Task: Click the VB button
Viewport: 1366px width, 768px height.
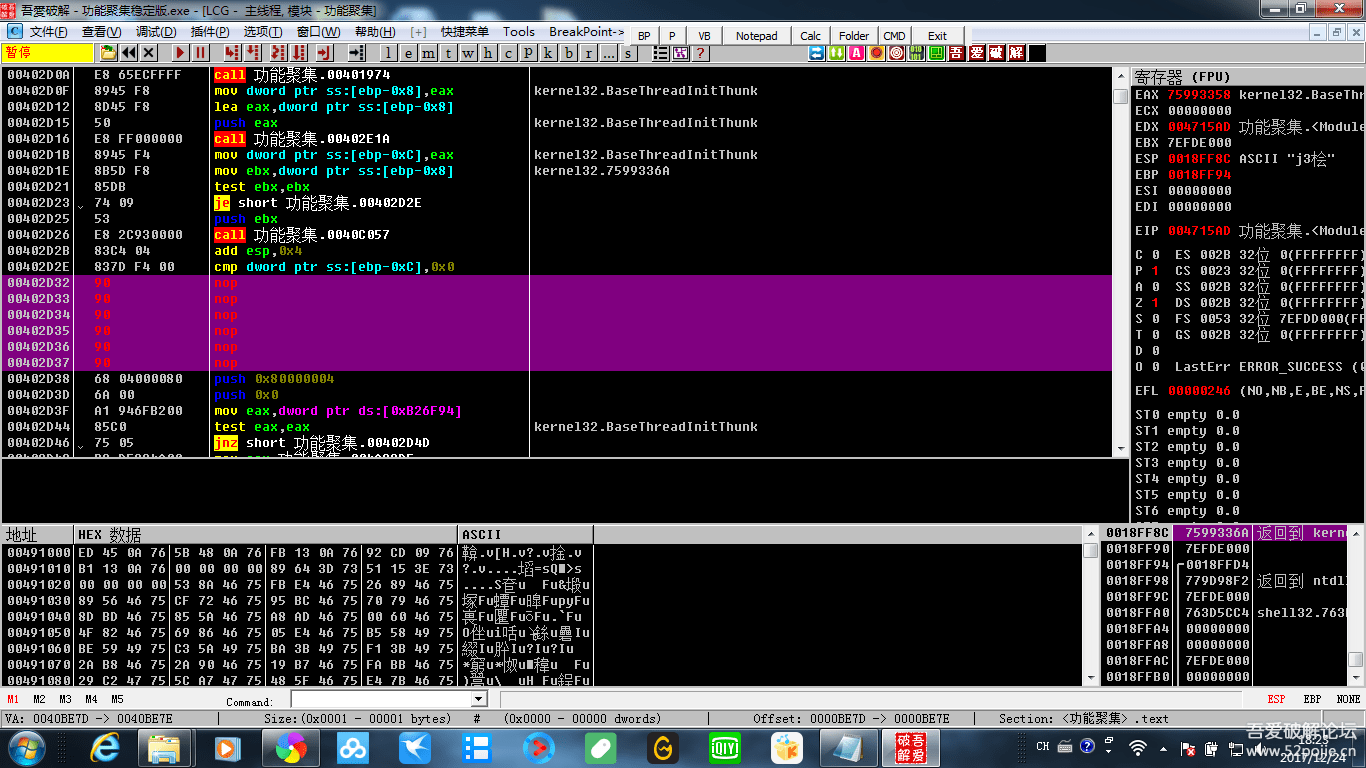Action: (x=704, y=36)
